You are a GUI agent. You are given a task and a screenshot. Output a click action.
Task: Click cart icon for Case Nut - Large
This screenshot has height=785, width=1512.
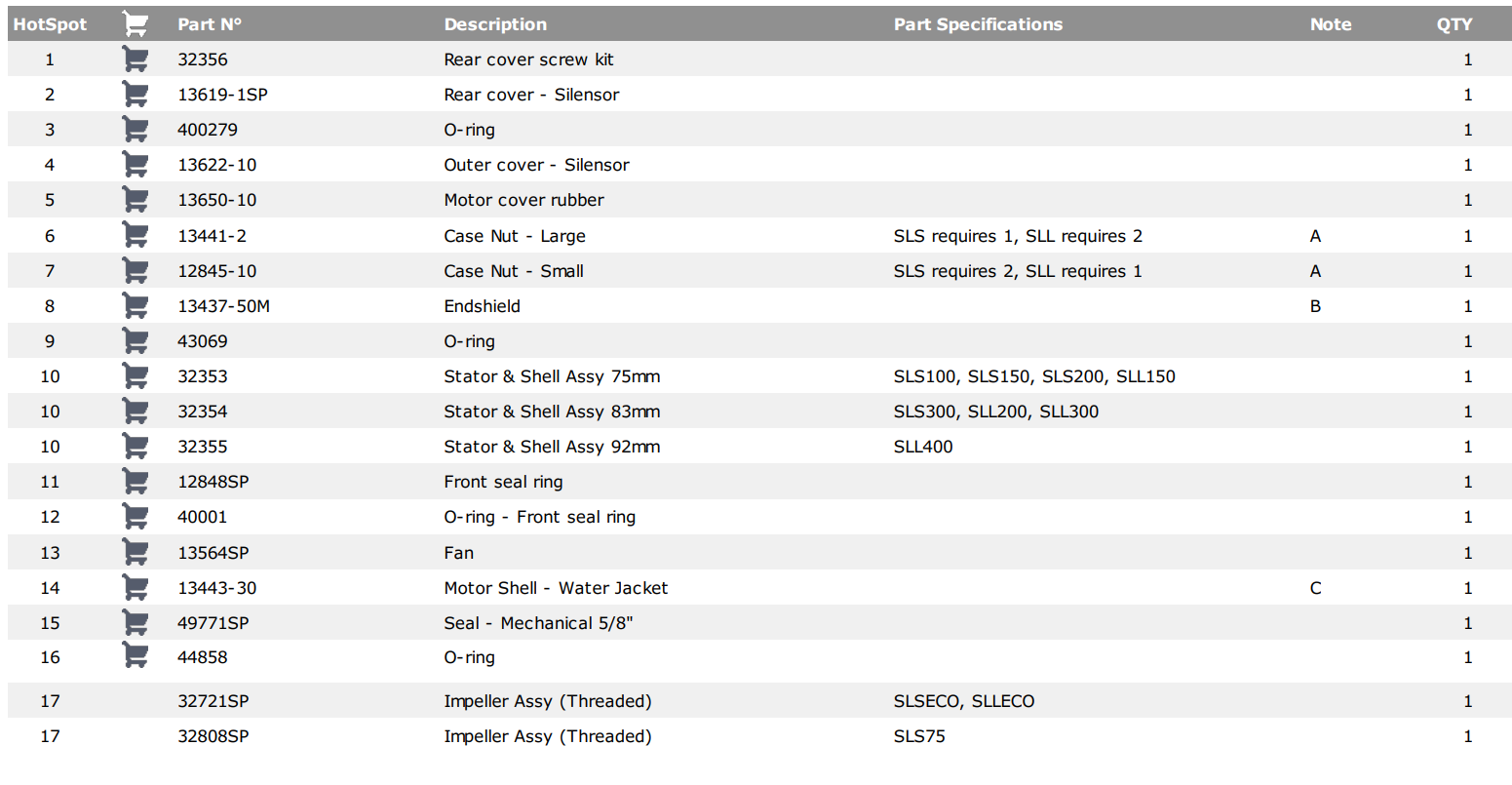tap(136, 236)
